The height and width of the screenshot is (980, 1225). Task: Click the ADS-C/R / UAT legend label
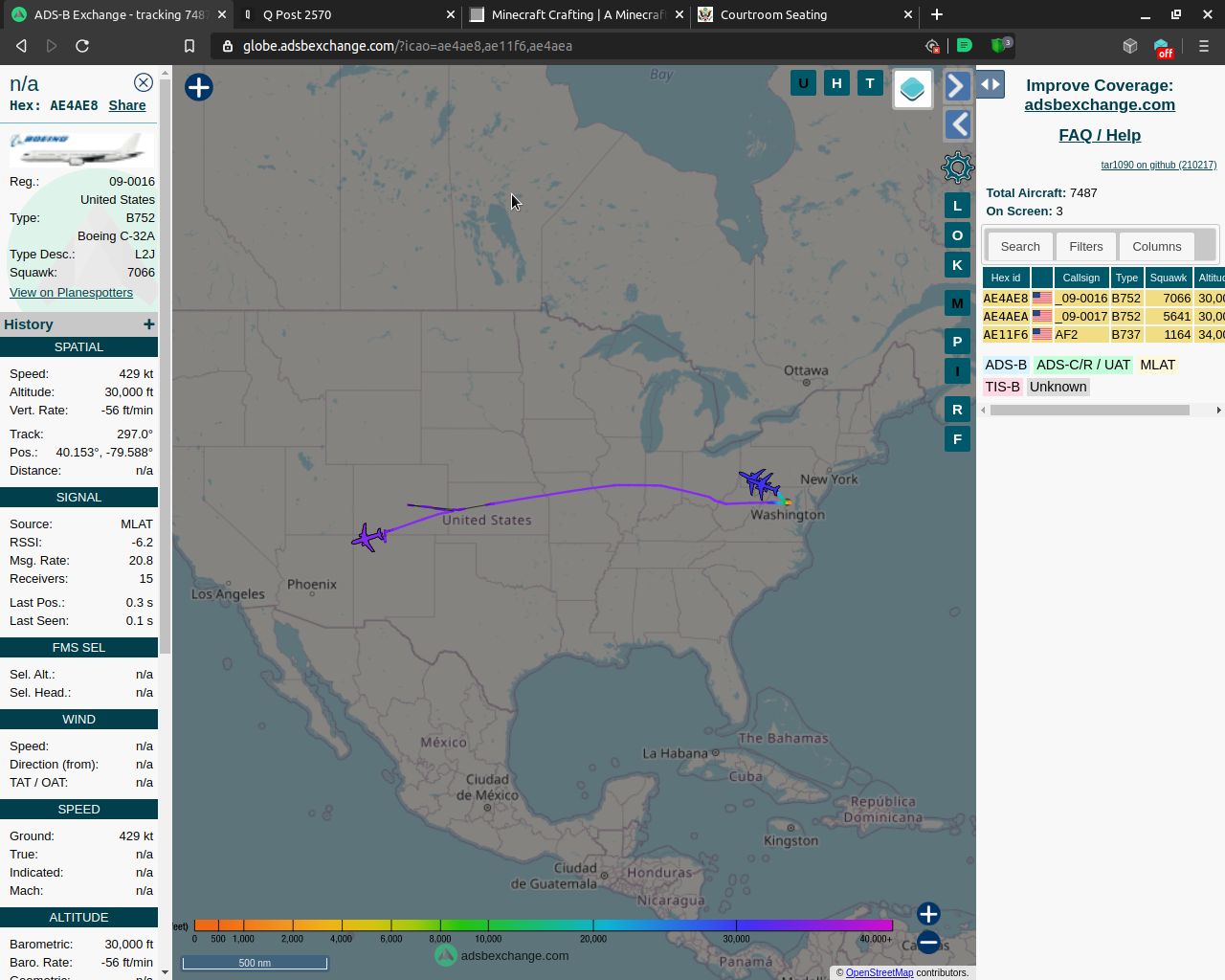coord(1083,365)
